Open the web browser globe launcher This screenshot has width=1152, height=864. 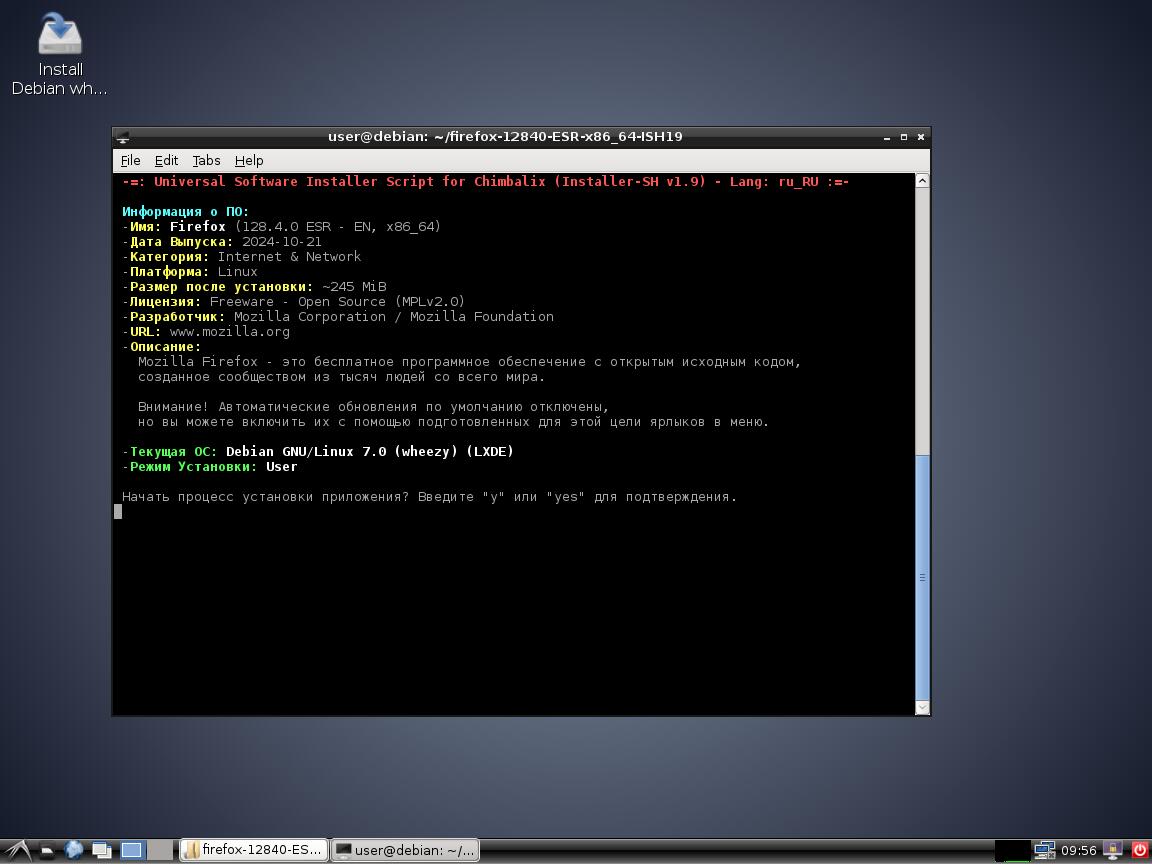click(73, 850)
